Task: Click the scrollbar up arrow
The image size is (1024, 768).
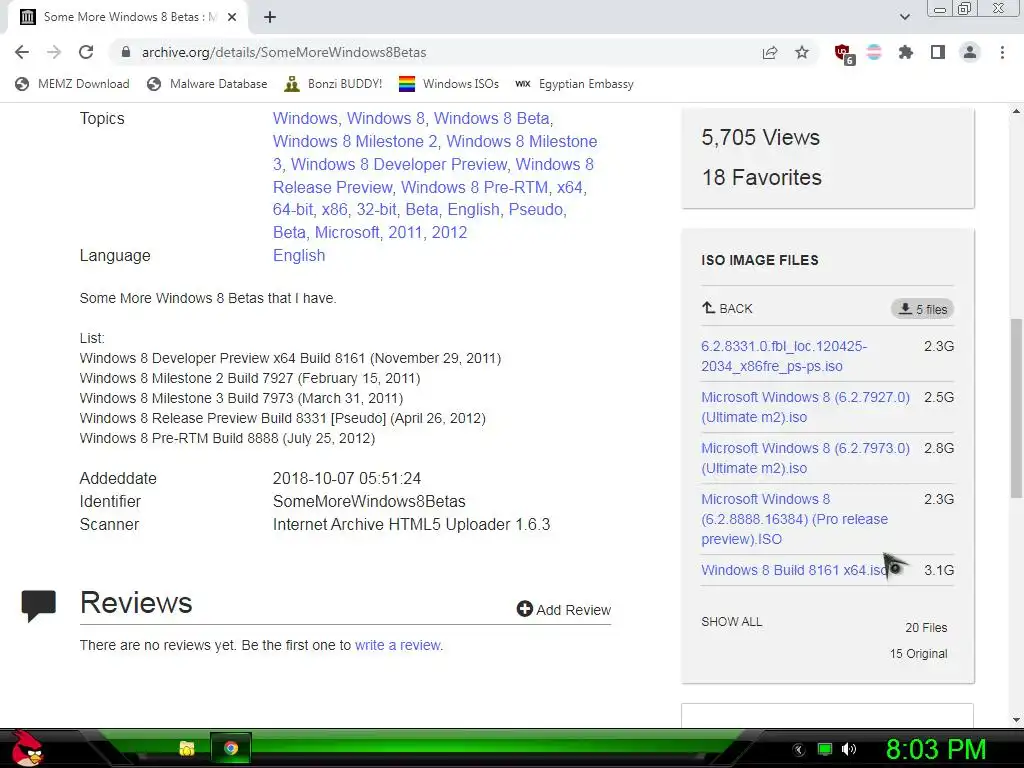Action: tap(1016, 111)
